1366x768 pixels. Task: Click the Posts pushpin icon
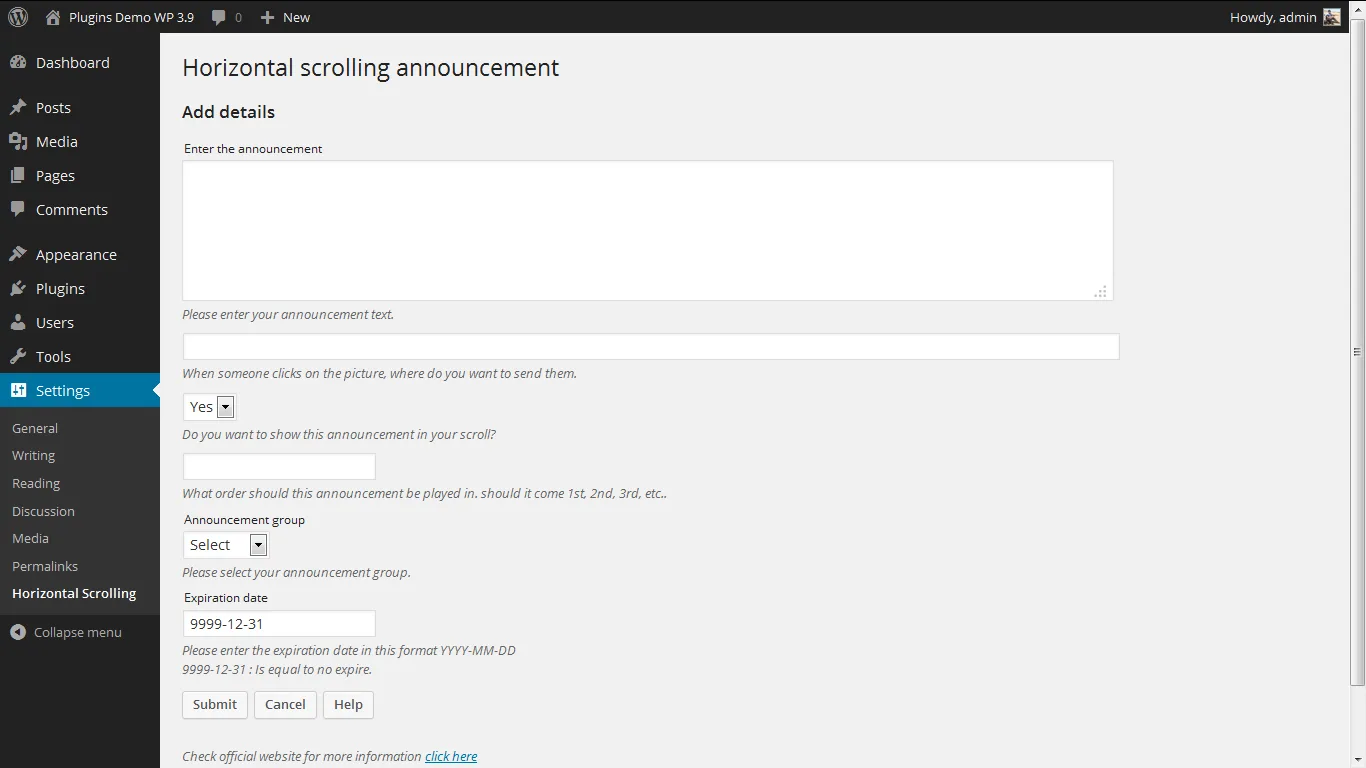point(18,107)
